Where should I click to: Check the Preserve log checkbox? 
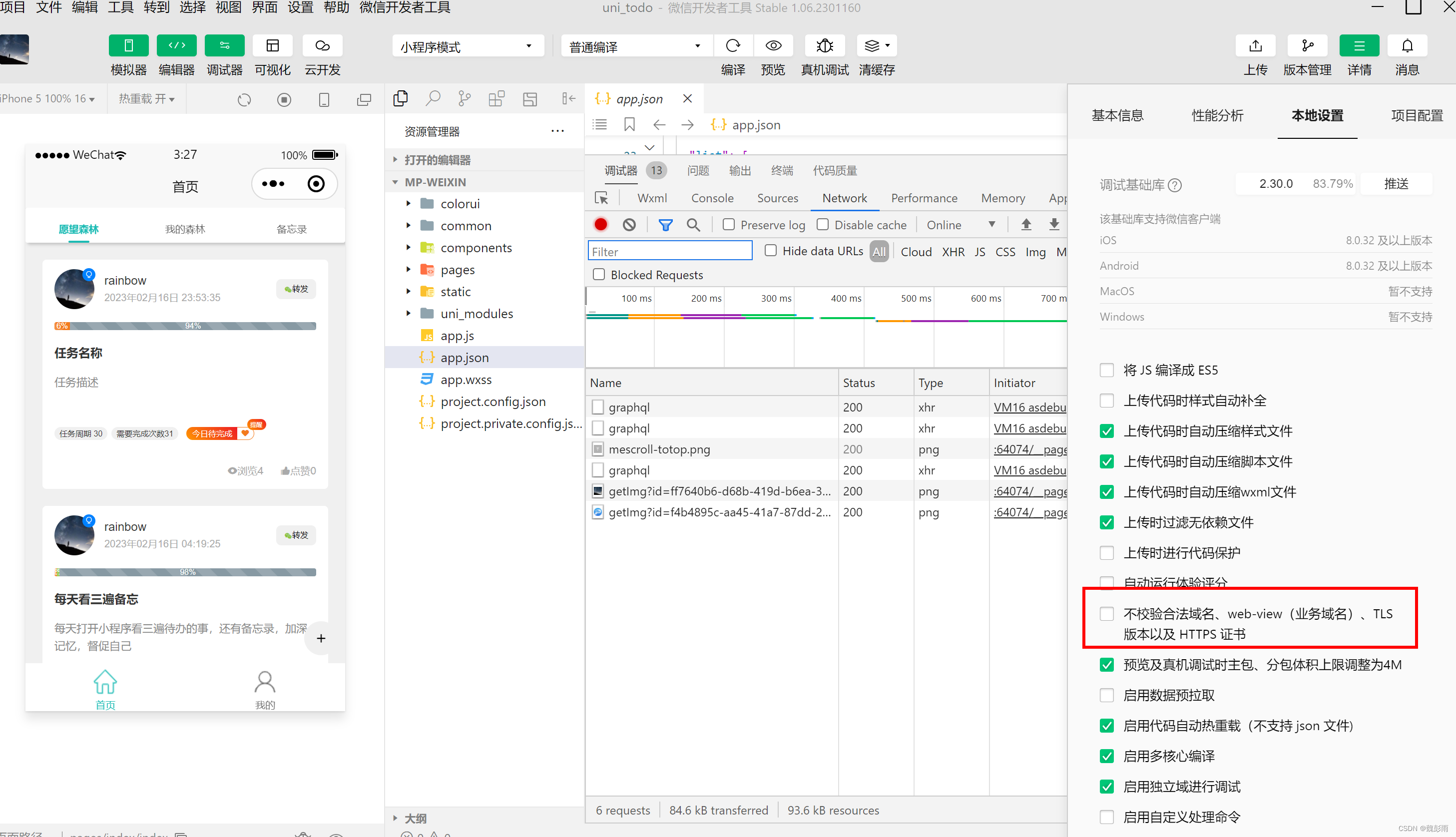[x=728, y=225]
